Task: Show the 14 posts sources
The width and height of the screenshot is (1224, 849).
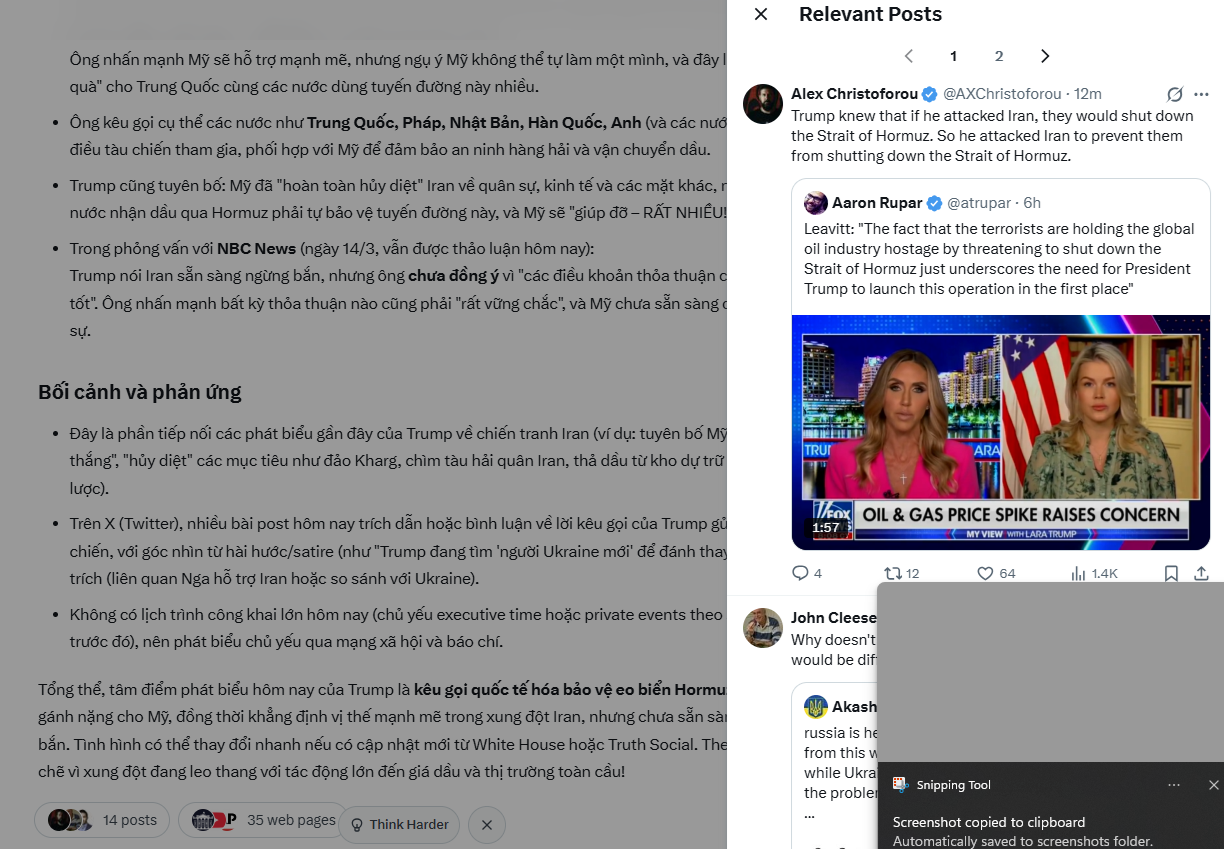Action: [x=102, y=820]
